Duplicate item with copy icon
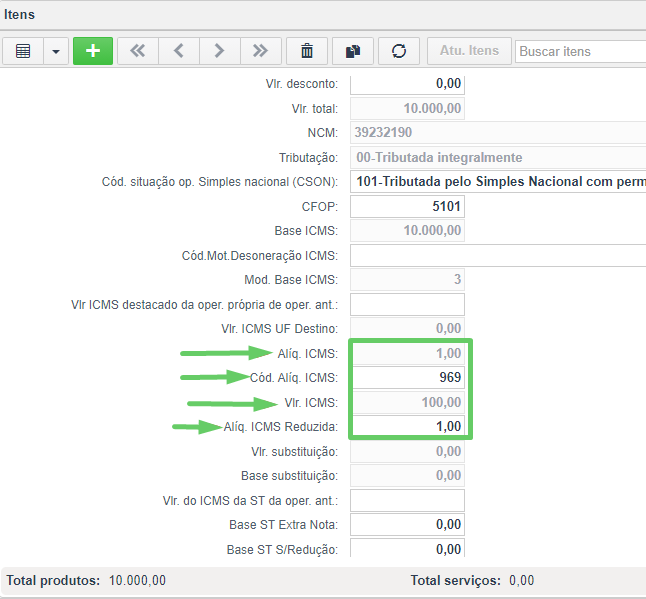 point(353,51)
